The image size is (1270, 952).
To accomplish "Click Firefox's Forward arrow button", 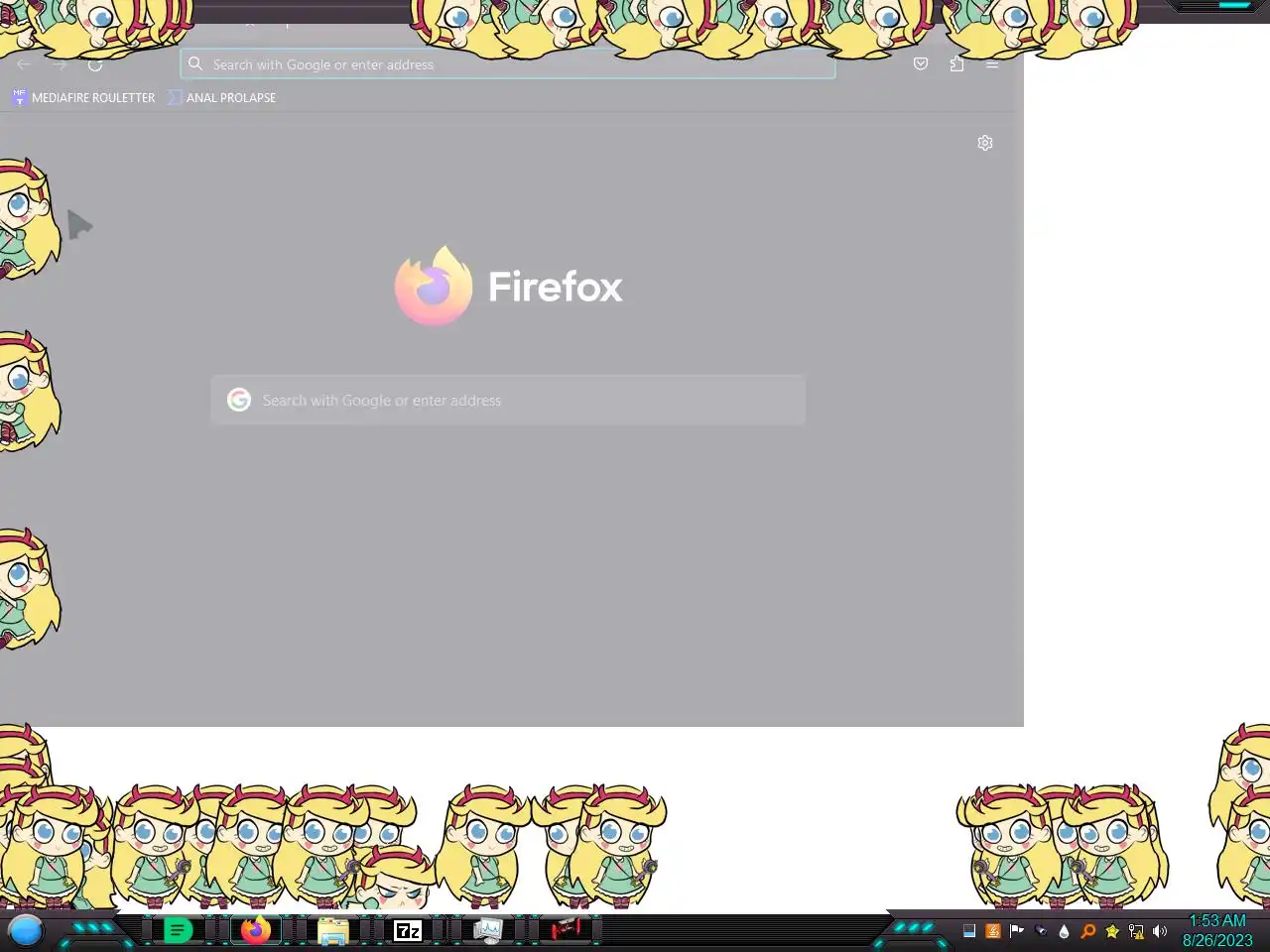I will [x=60, y=64].
